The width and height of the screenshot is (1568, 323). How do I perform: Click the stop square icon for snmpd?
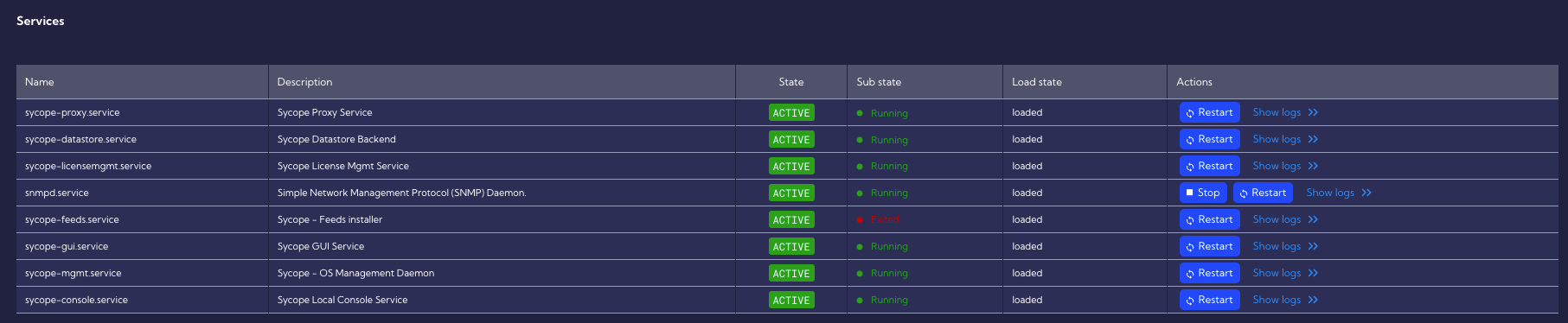click(1190, 193)
